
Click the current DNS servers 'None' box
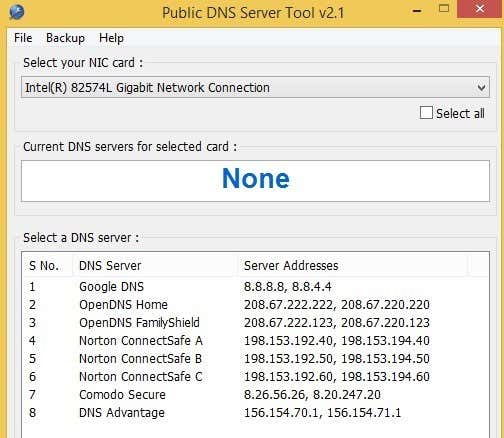click(255, 181)
